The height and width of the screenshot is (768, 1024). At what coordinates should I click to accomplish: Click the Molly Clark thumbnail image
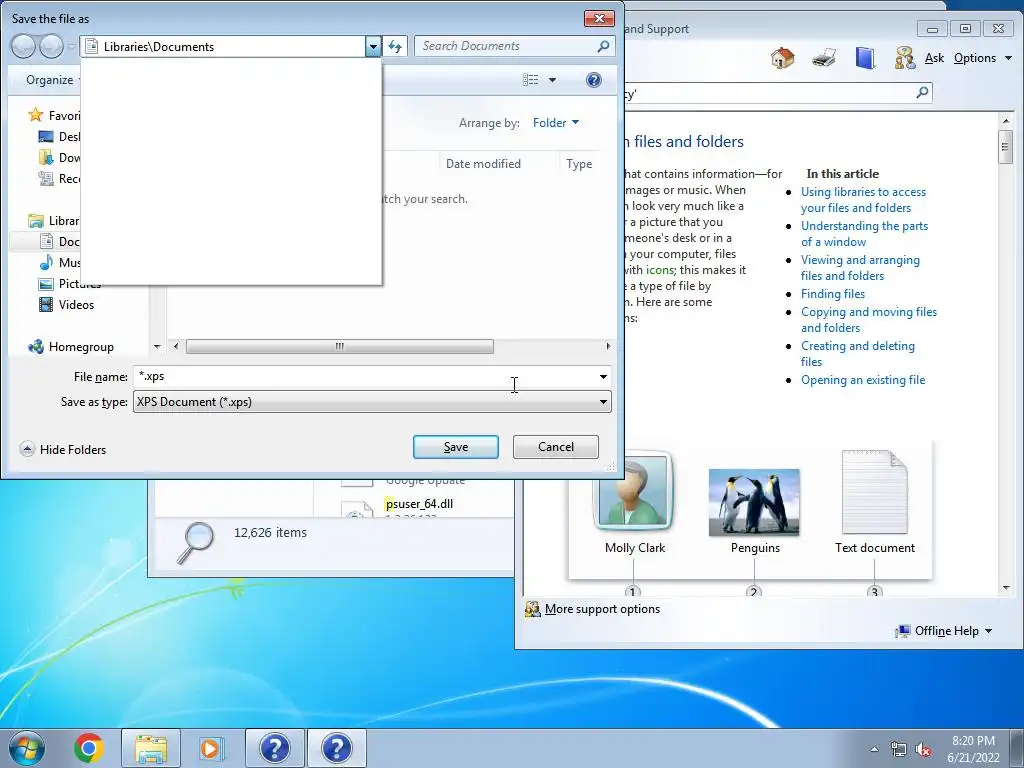tap(633, 491)
